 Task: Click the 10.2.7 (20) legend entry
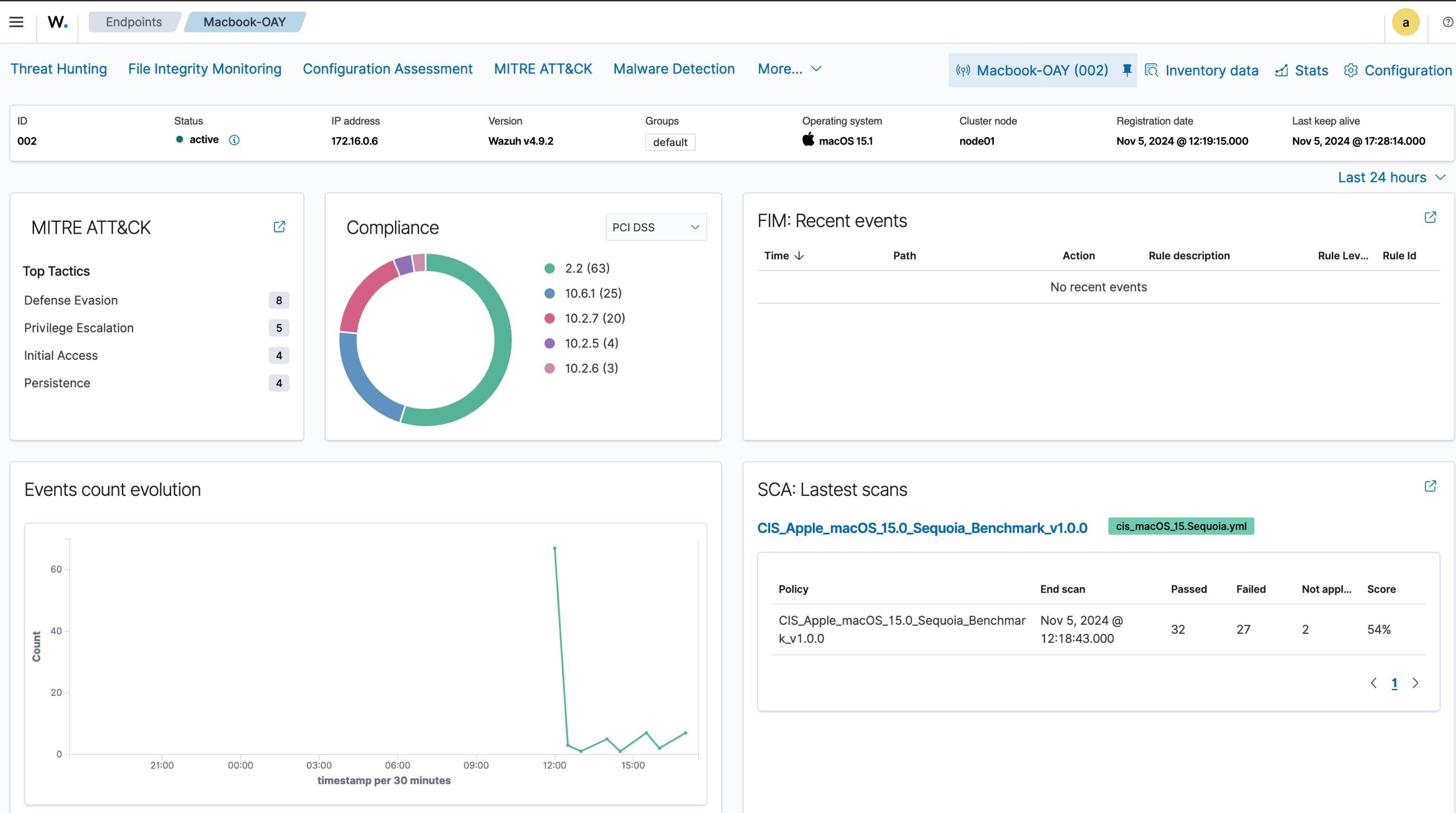click(x=584, y=318)
